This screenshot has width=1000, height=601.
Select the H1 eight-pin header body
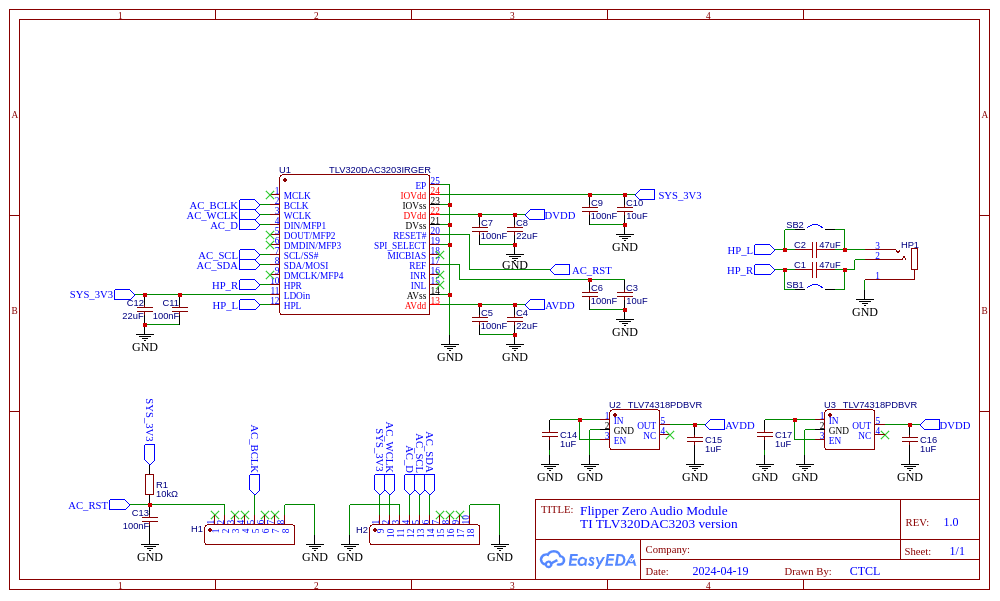pos(249,534)
